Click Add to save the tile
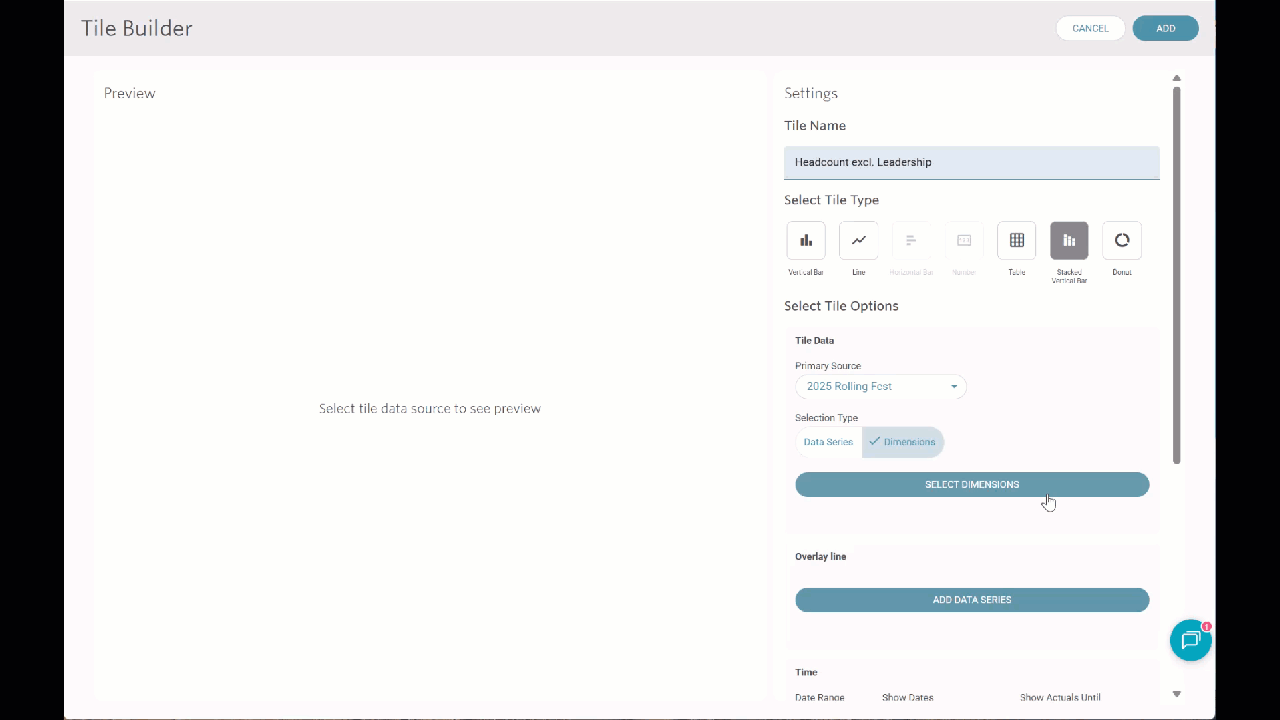The height and width of the screenshot is (720, 1280). (1165, 28)
